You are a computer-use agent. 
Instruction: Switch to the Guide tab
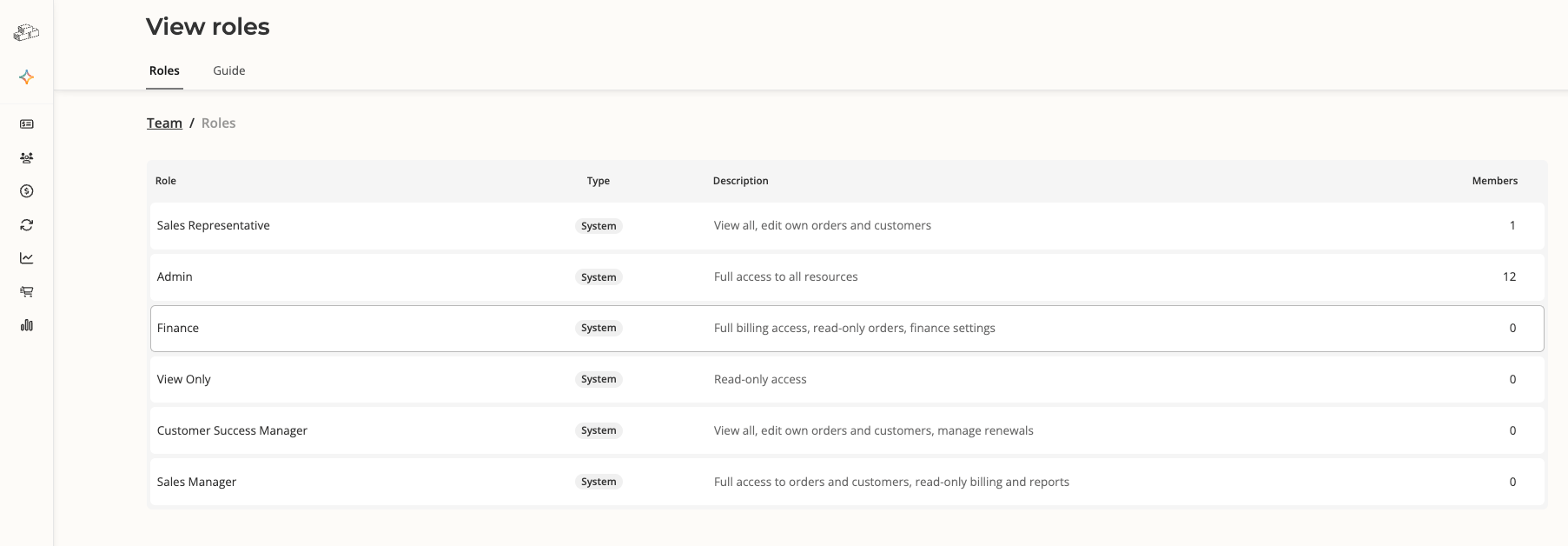[x=229, y=70]
